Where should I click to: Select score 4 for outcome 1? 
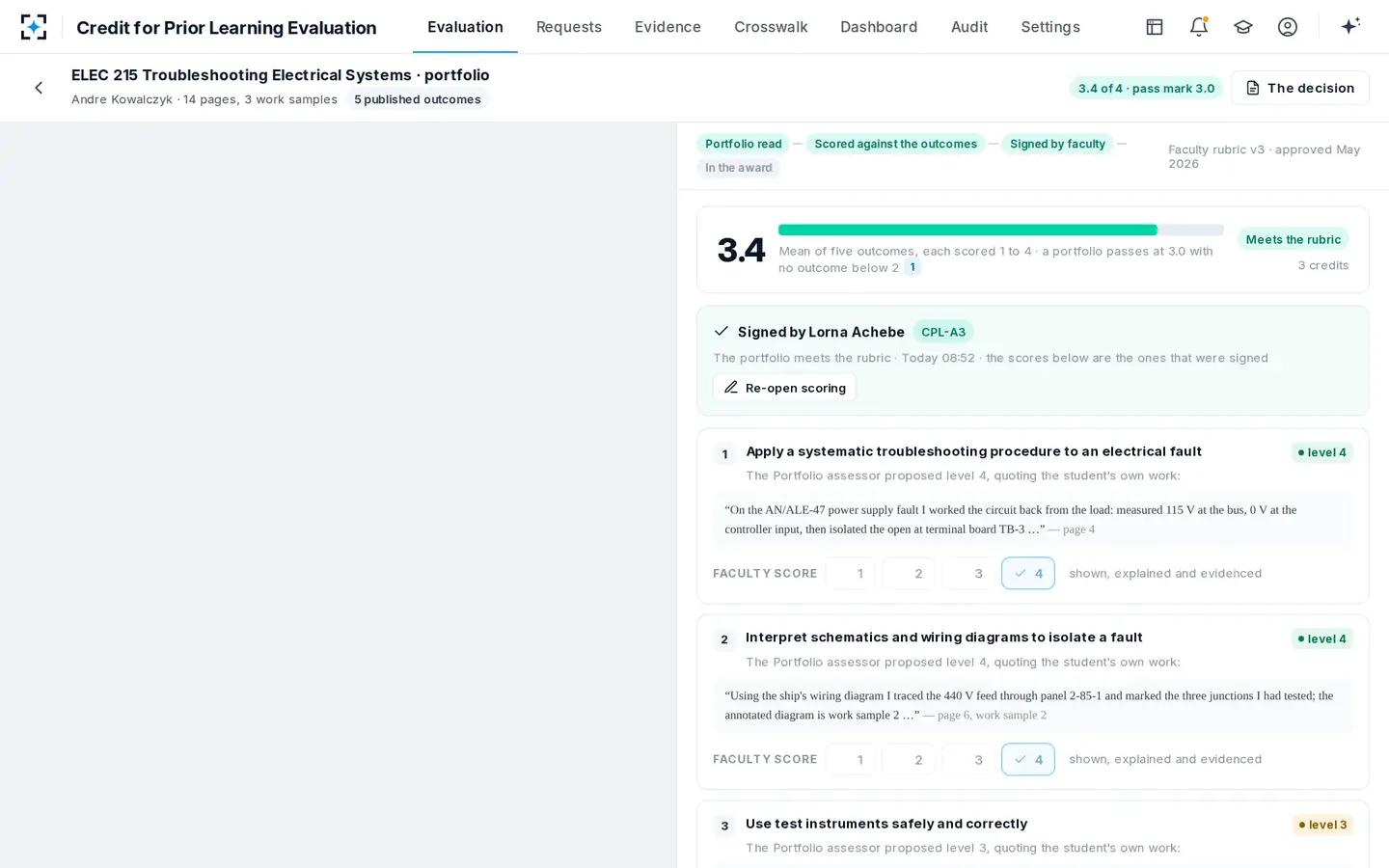tap(1028, 573)
